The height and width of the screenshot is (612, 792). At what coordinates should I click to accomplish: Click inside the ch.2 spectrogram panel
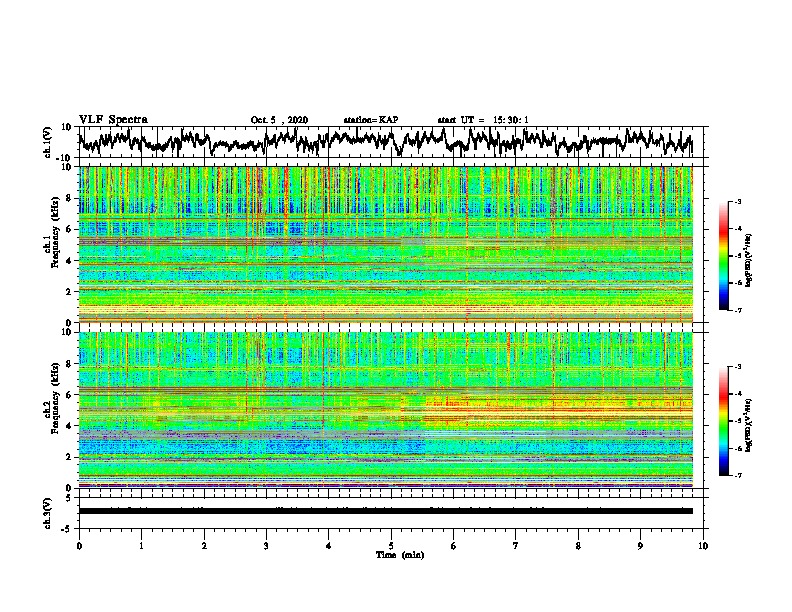pyautogui.click(x=385, y=410)
